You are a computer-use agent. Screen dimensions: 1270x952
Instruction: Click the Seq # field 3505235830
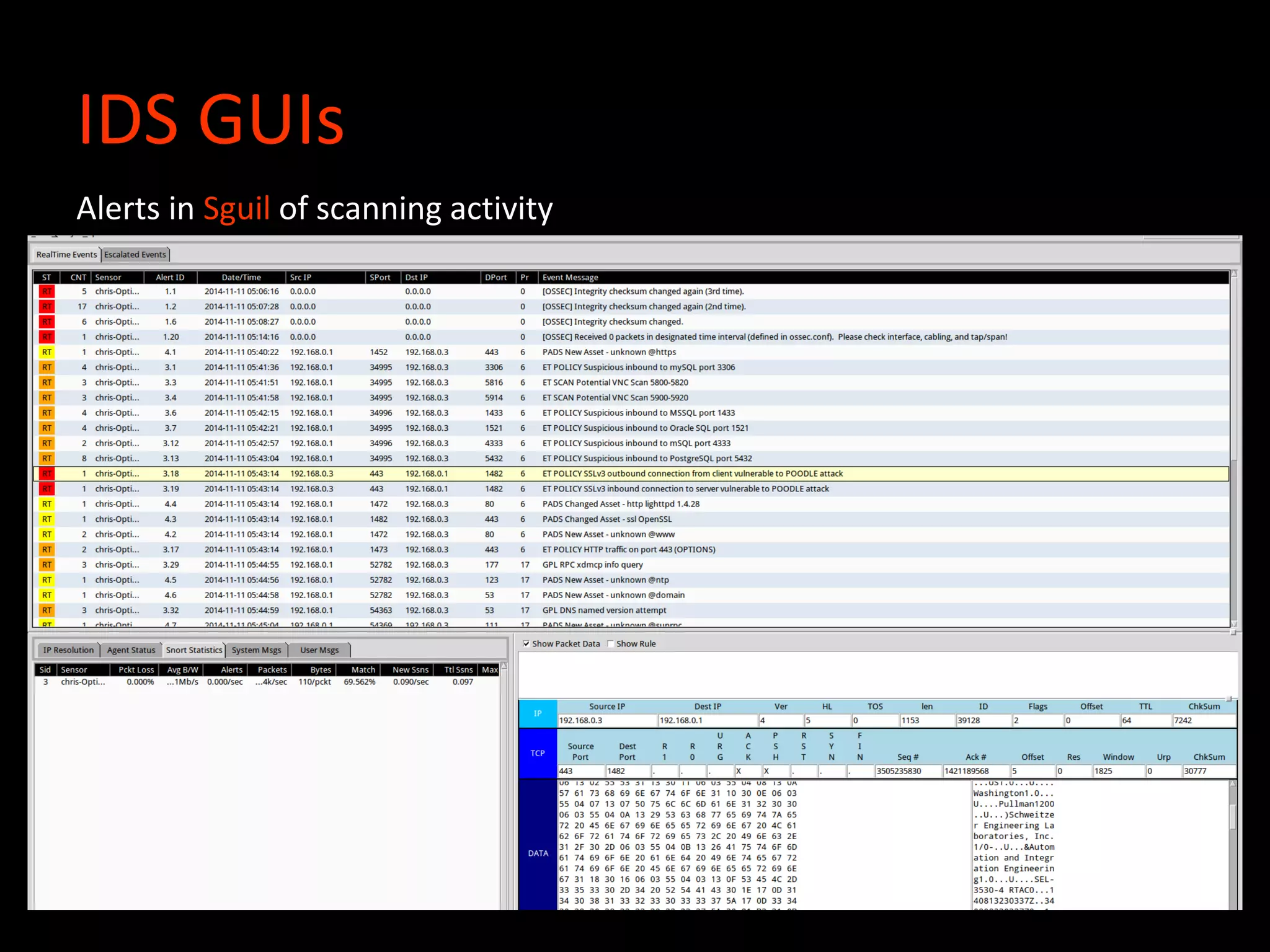click(x=908, y=771)
